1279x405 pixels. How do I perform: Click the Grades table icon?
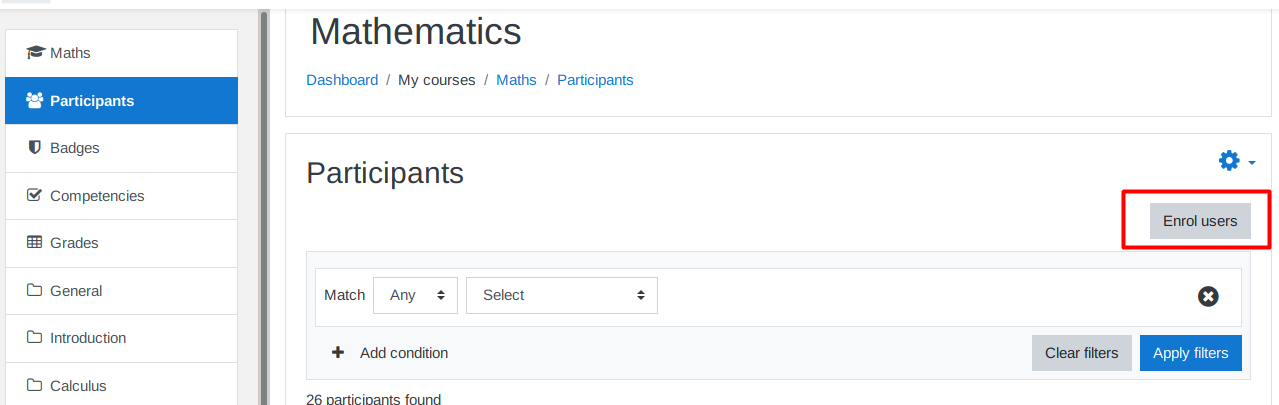tap(35, 243)
